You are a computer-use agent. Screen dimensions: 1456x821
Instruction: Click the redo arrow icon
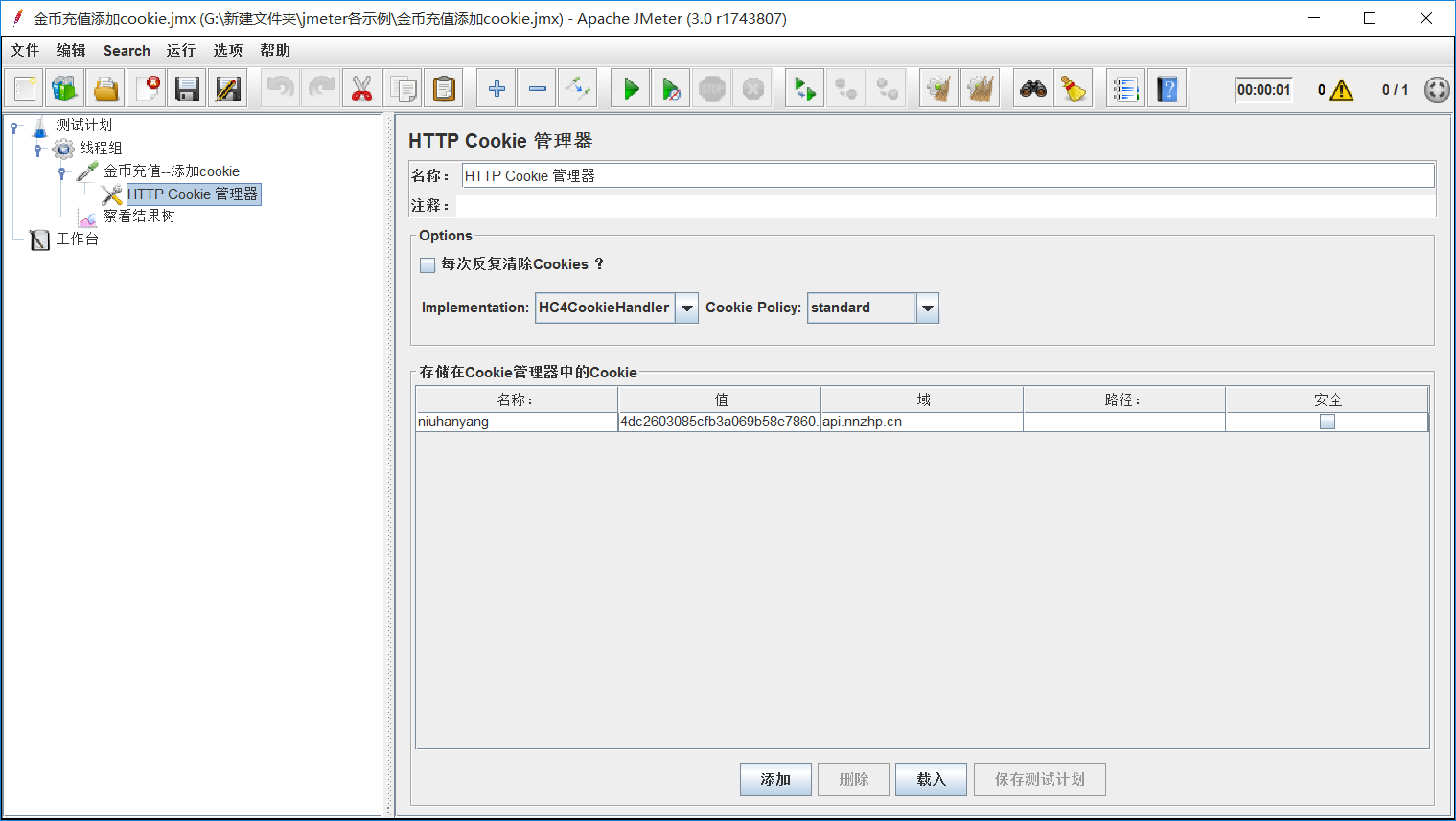point(322,89)
